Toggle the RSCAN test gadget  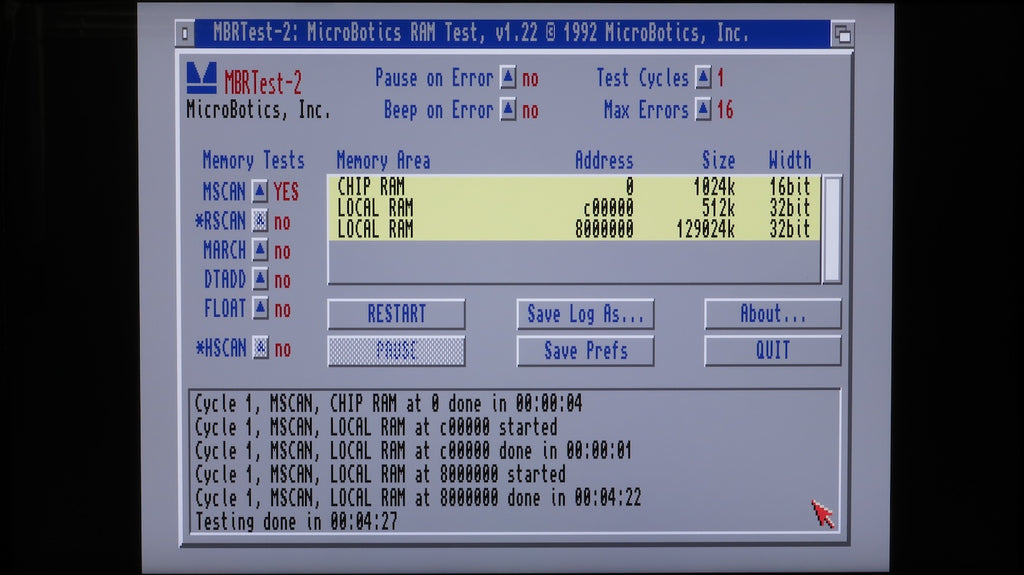click(260, 222)
